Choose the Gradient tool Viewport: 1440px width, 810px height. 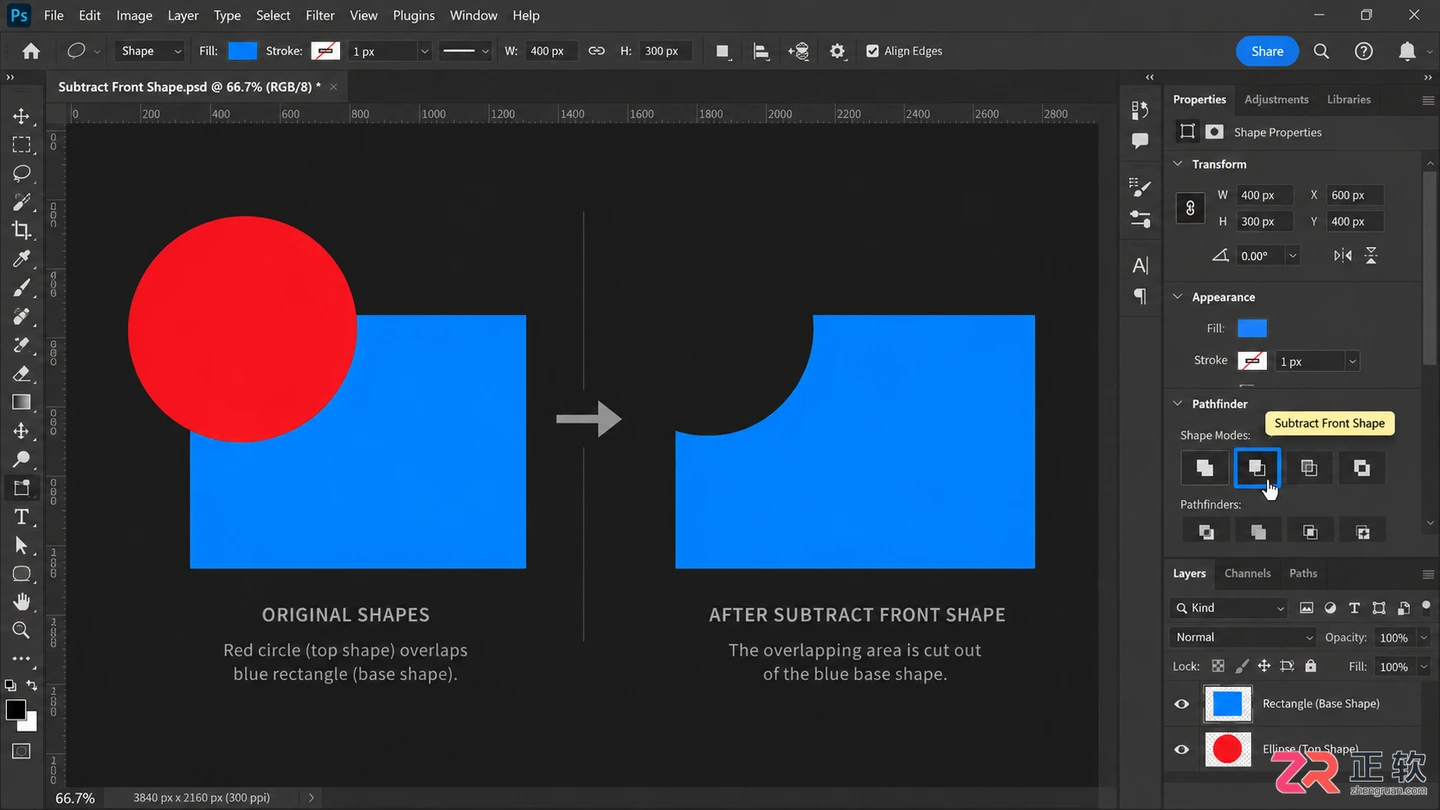(21, 402)
